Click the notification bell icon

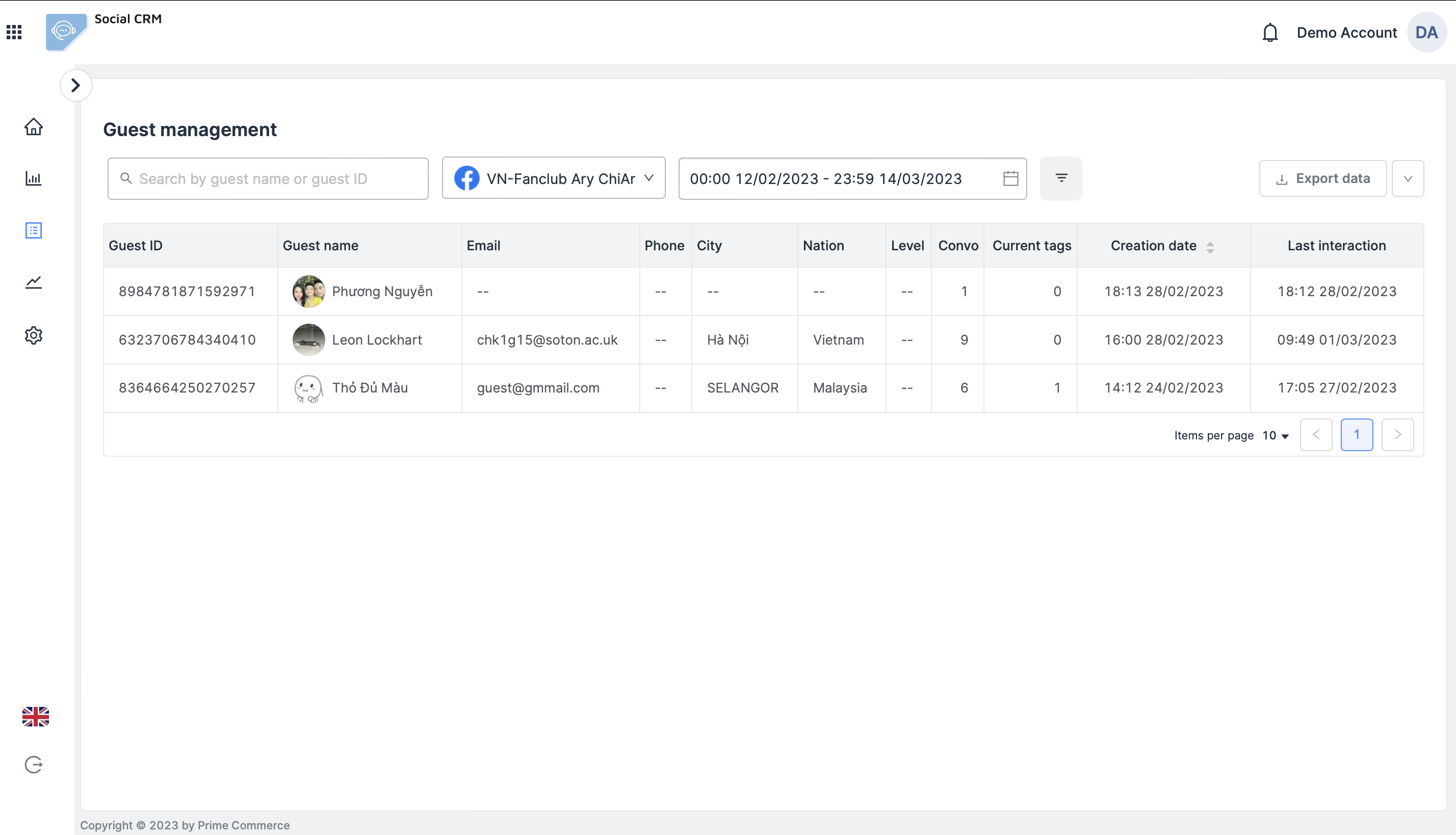pyautogui.click(x=1269, y=33)
